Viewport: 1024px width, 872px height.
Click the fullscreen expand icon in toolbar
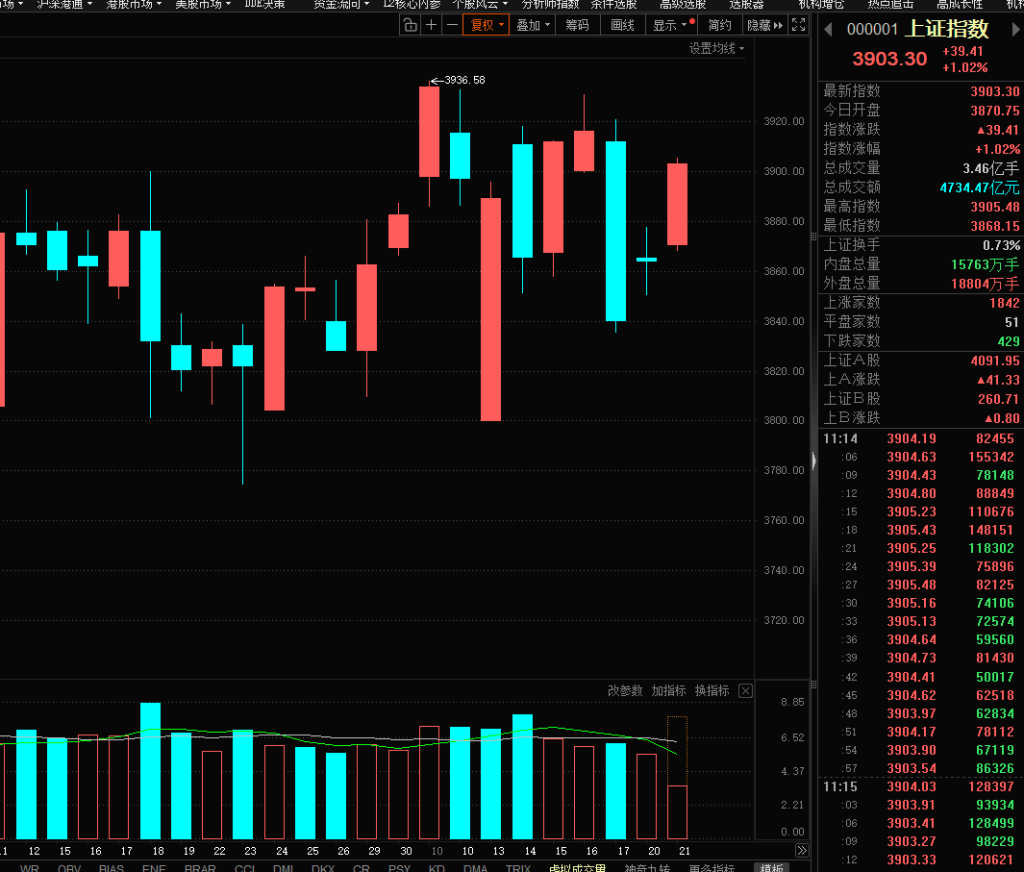point(799,25)
